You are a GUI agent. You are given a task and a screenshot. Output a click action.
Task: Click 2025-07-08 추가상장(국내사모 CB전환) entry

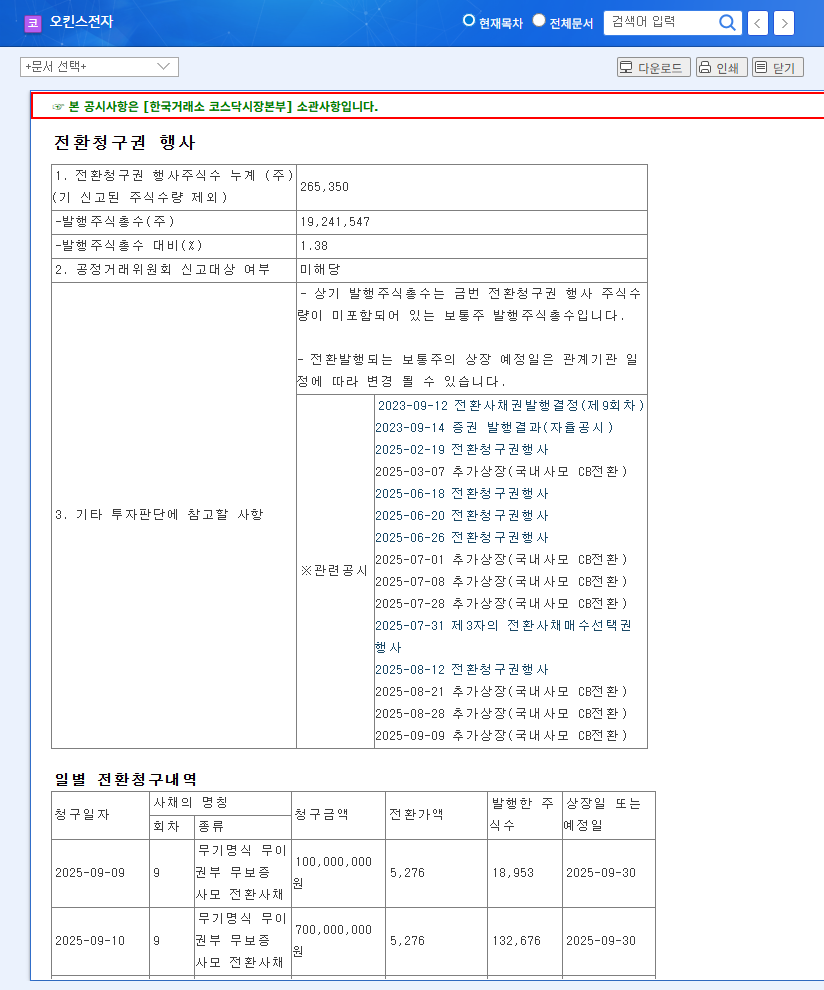[x=501, y=581]
